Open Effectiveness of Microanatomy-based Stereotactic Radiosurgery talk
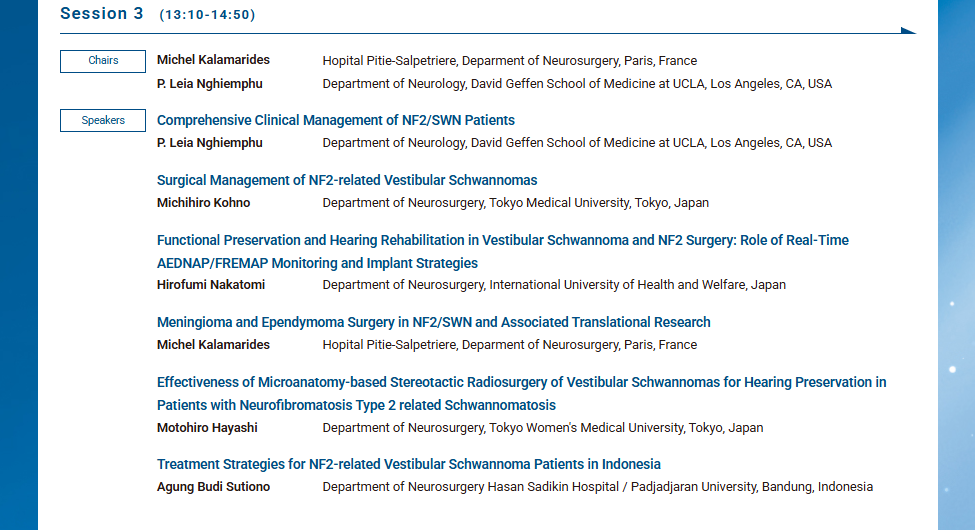The width and height of the screenshot is (975, 530). (x=521, y=382)
